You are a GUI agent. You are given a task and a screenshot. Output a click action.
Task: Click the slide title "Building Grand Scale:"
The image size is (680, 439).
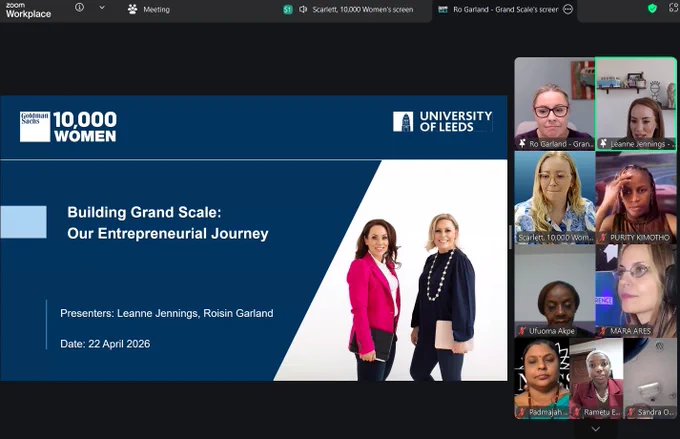[144, 212]
